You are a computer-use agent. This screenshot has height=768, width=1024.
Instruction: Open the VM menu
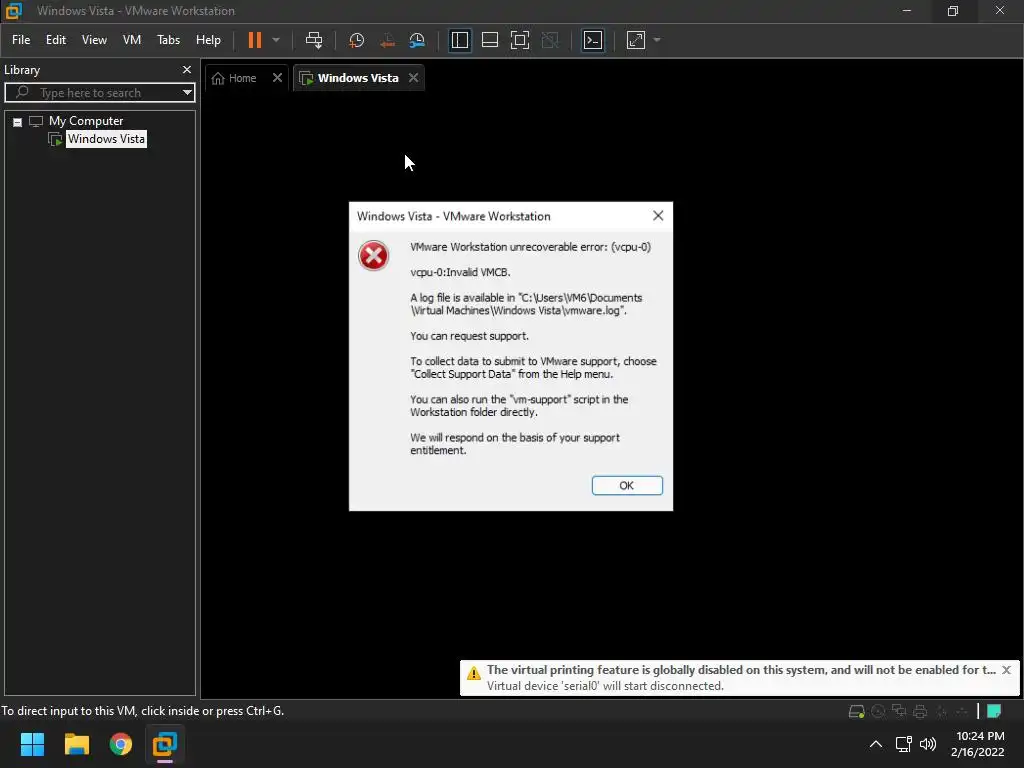(x=132, y=40)
